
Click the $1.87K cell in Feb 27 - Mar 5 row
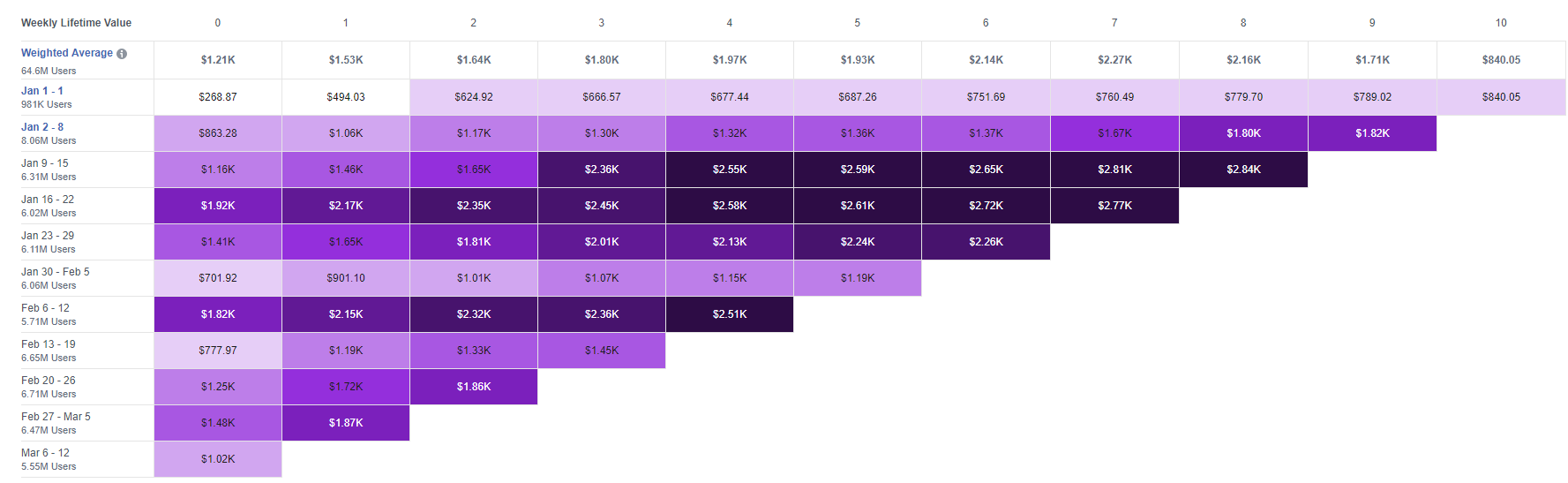click(x=346, y=423)
